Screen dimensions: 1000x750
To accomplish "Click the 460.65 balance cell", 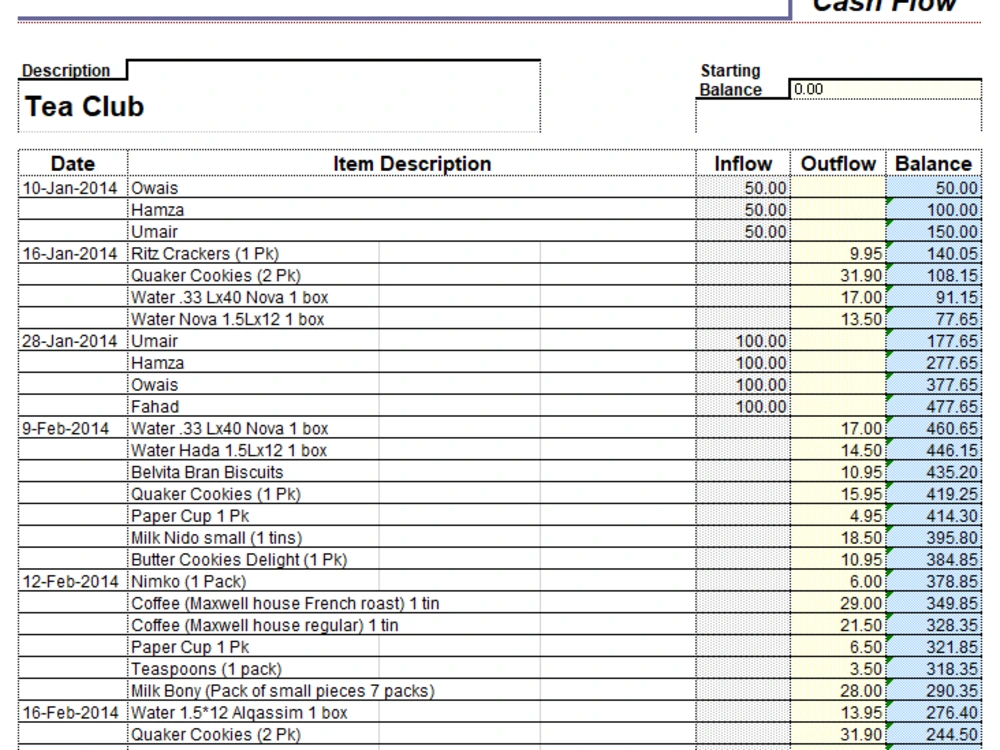I will 934,429.
